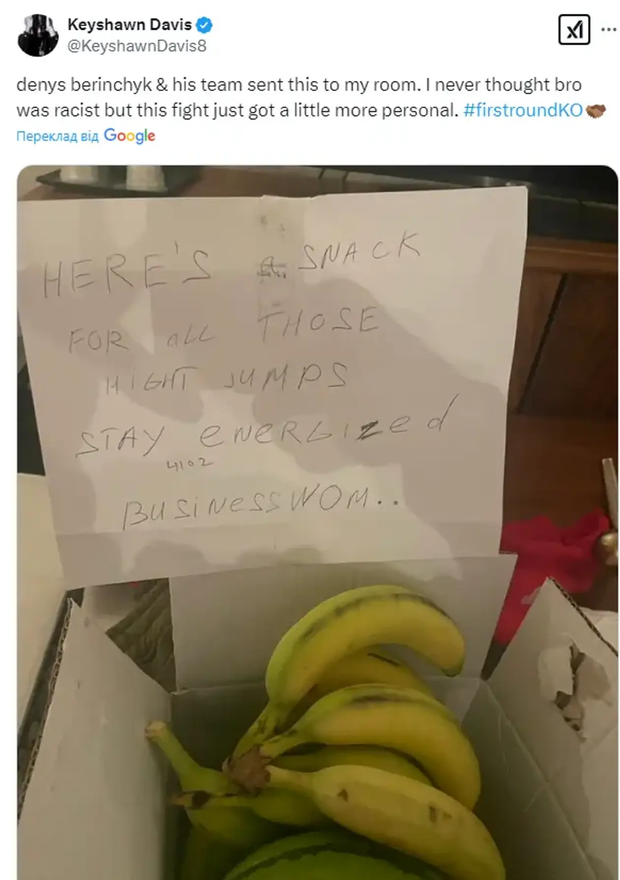This screenshot has width=620, height=880.
Task: Click the red object beside the box
Action: point(553,567)
